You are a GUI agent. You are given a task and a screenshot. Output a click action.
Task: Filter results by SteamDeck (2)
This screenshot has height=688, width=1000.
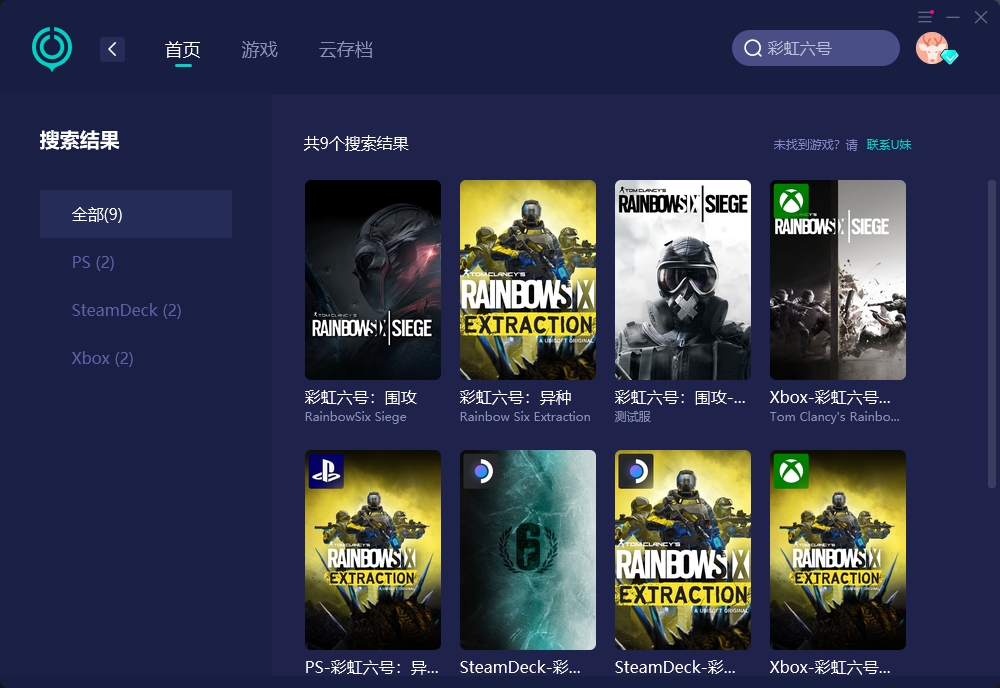126,310
